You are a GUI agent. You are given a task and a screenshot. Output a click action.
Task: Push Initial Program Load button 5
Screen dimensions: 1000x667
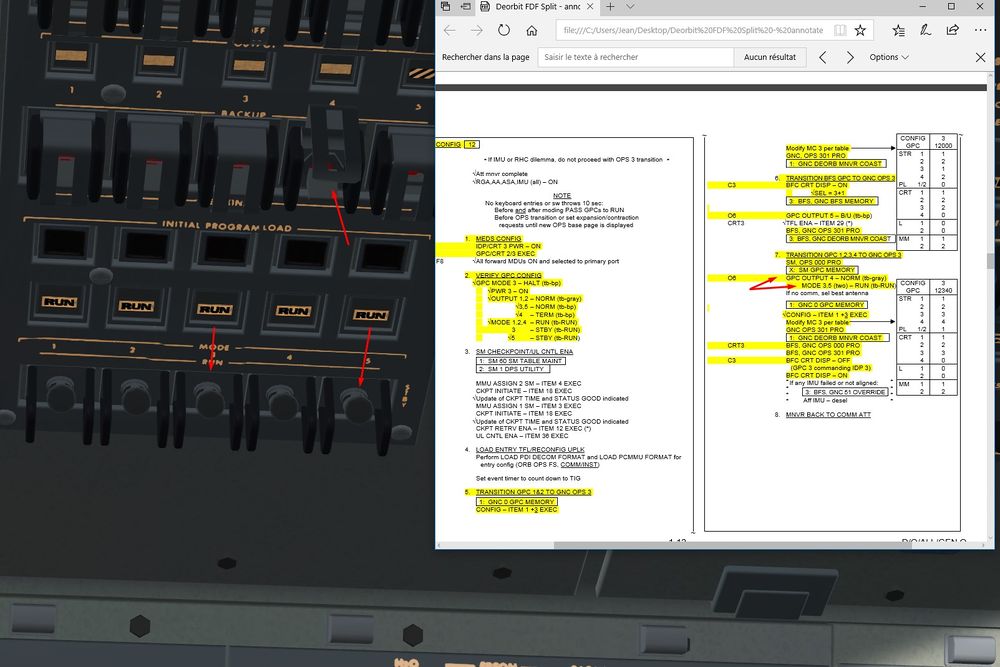(x=383, y=257)
